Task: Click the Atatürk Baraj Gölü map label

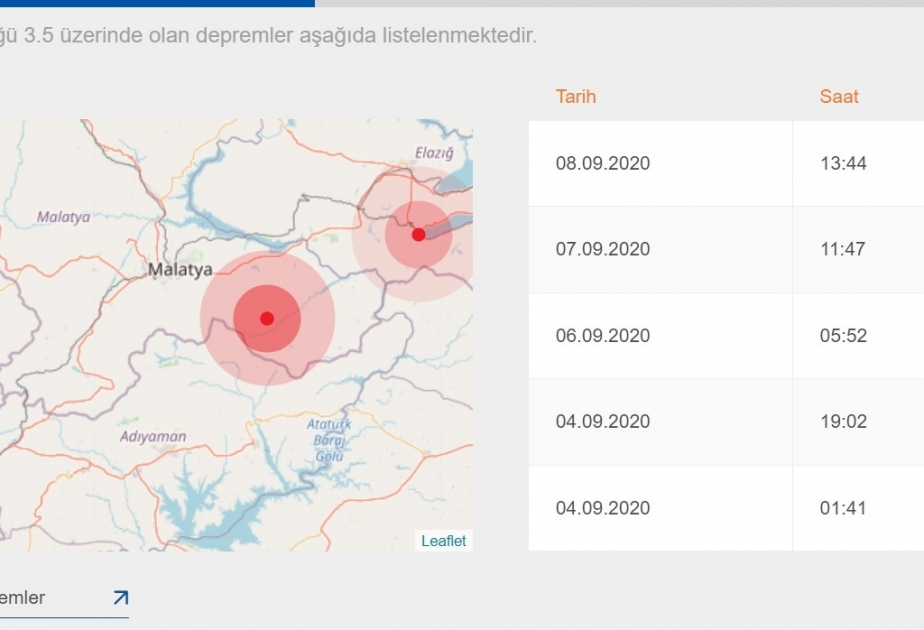Action: tap(329, 440)
